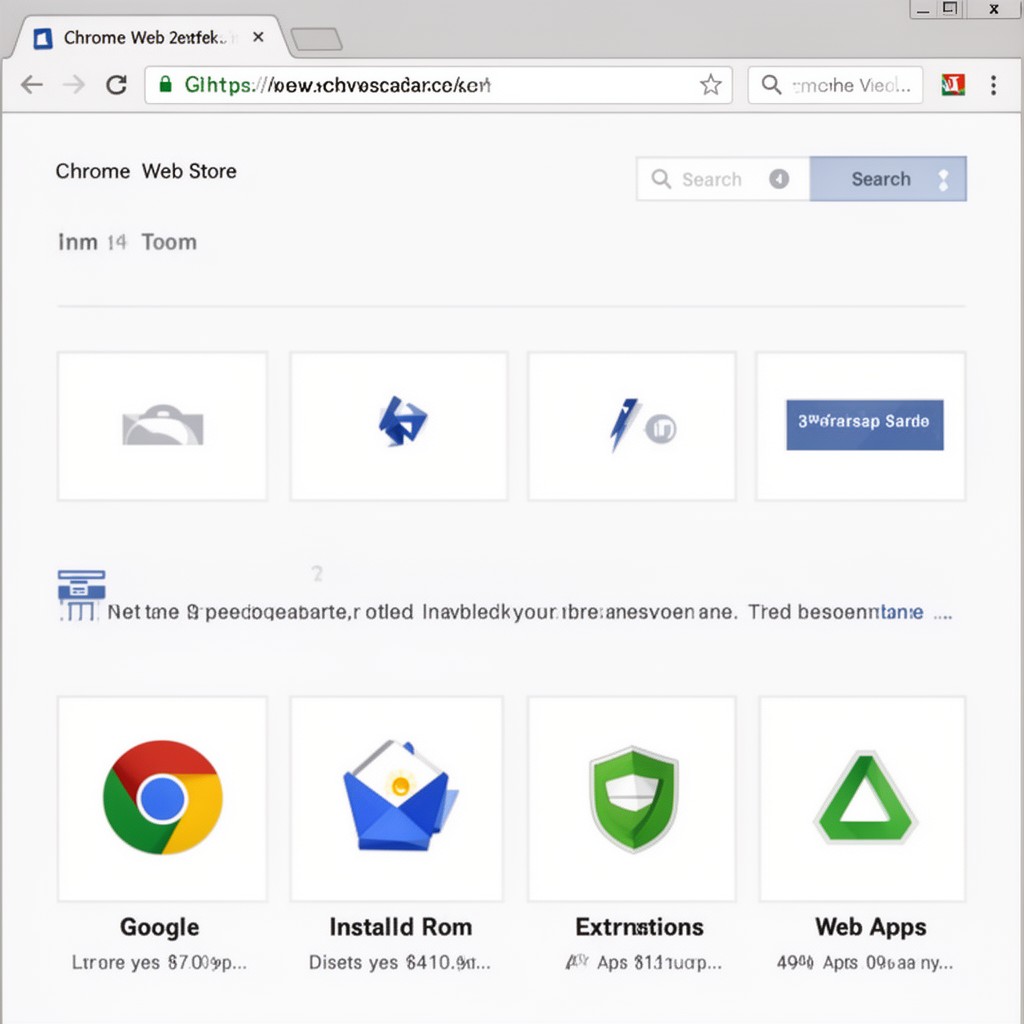Open the blue angular logo tile
The height and width of the screenshot is (1024, 1024).
[x=399, y=426]
